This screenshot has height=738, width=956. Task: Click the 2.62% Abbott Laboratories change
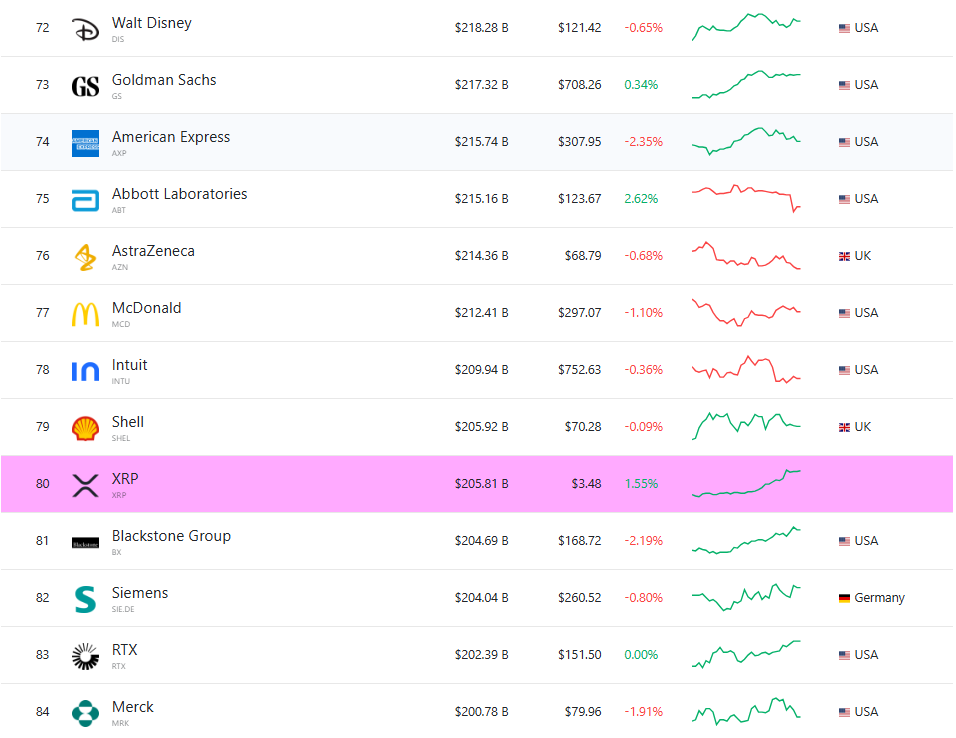641,199
